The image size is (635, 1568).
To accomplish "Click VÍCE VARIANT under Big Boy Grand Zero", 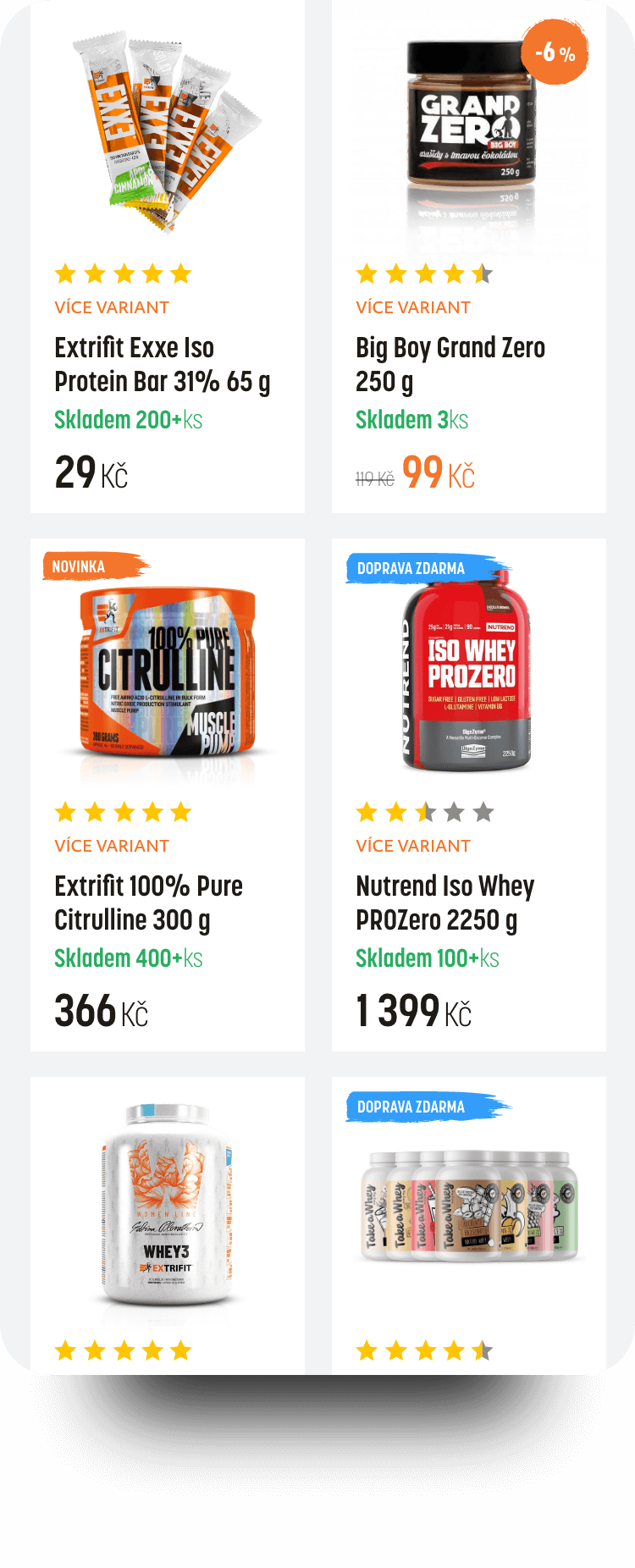I will pyautogui.click(x=413, y=307).
